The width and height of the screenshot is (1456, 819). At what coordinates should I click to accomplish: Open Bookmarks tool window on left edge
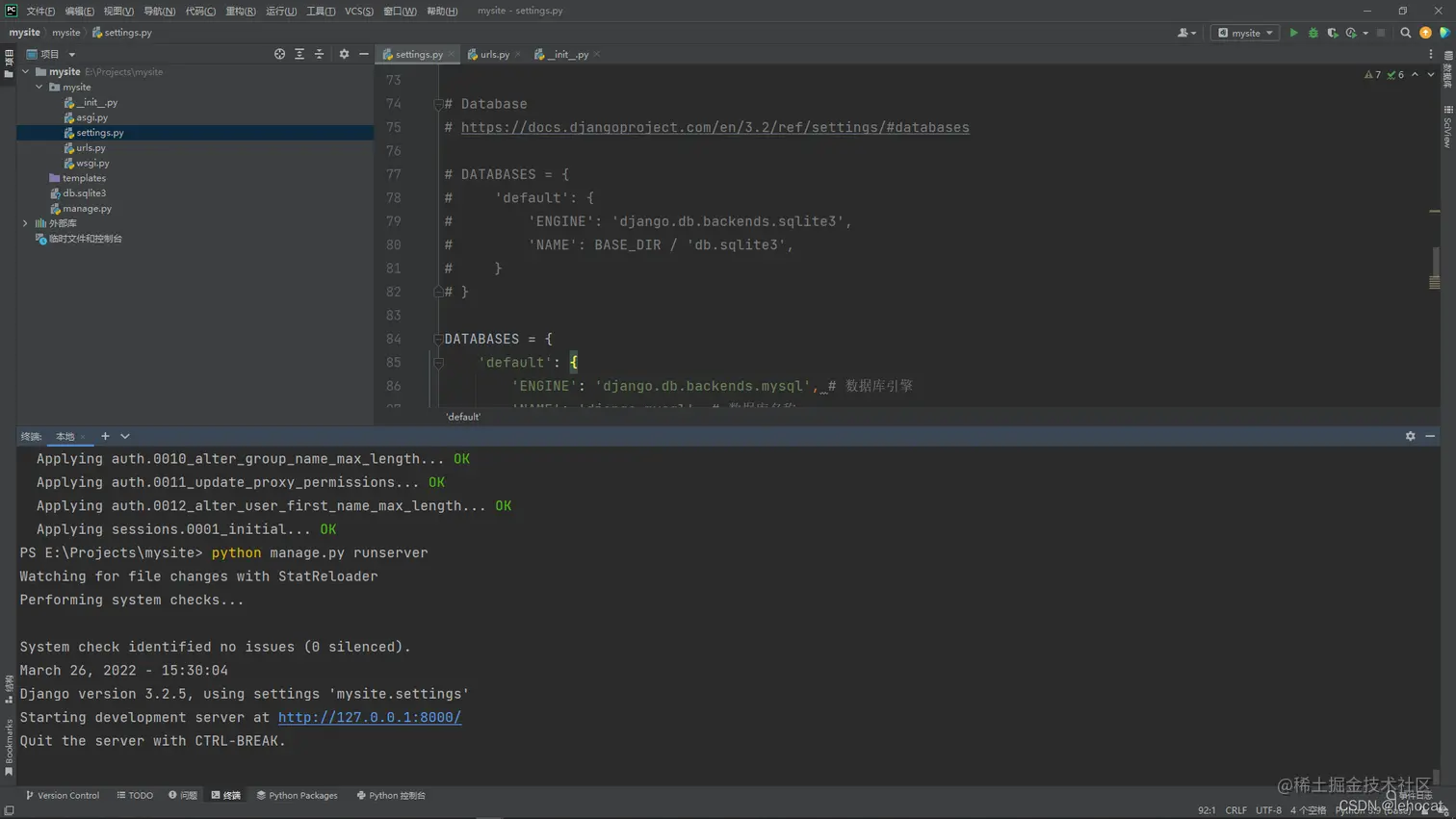coord(9,747)
